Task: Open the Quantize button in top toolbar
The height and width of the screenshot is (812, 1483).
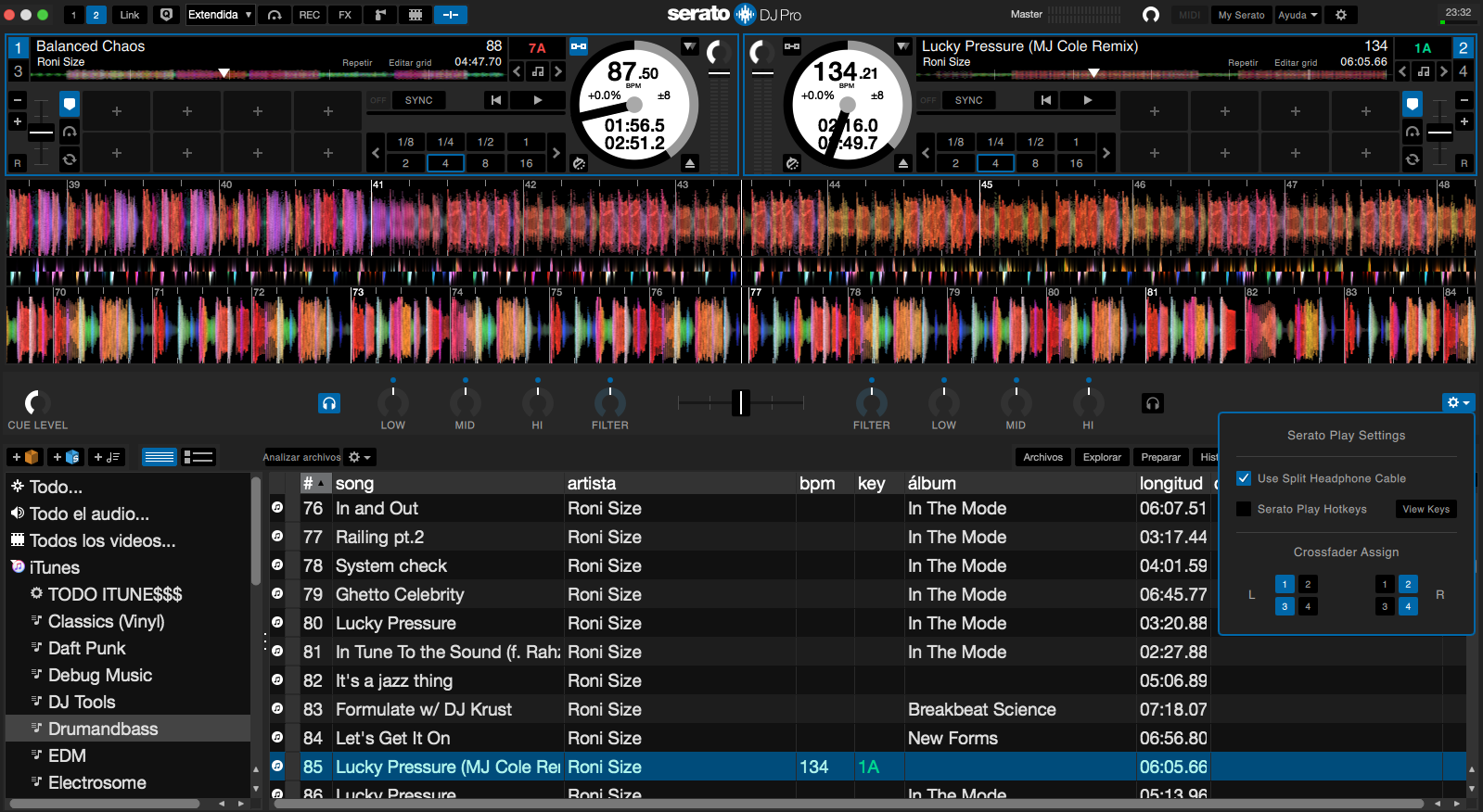Action: pos(167,15)
